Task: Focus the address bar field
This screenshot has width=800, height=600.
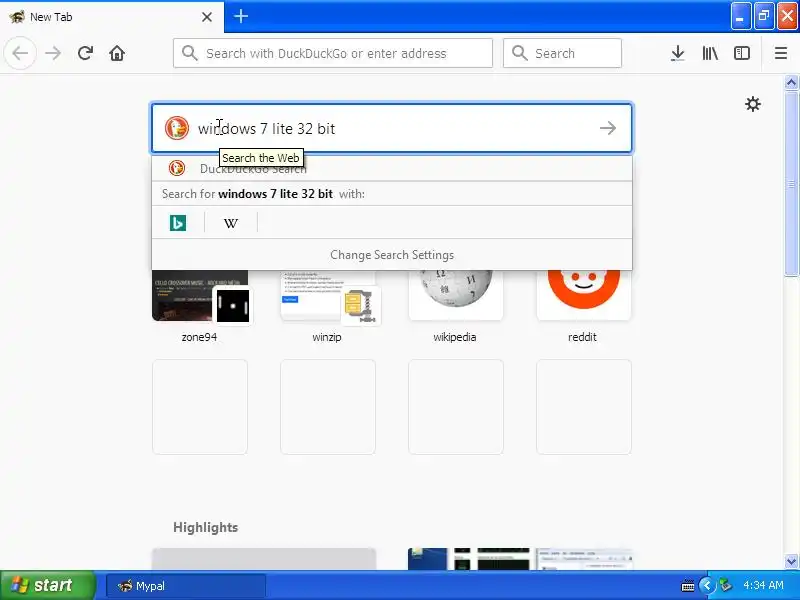Action: pos(333,53)
